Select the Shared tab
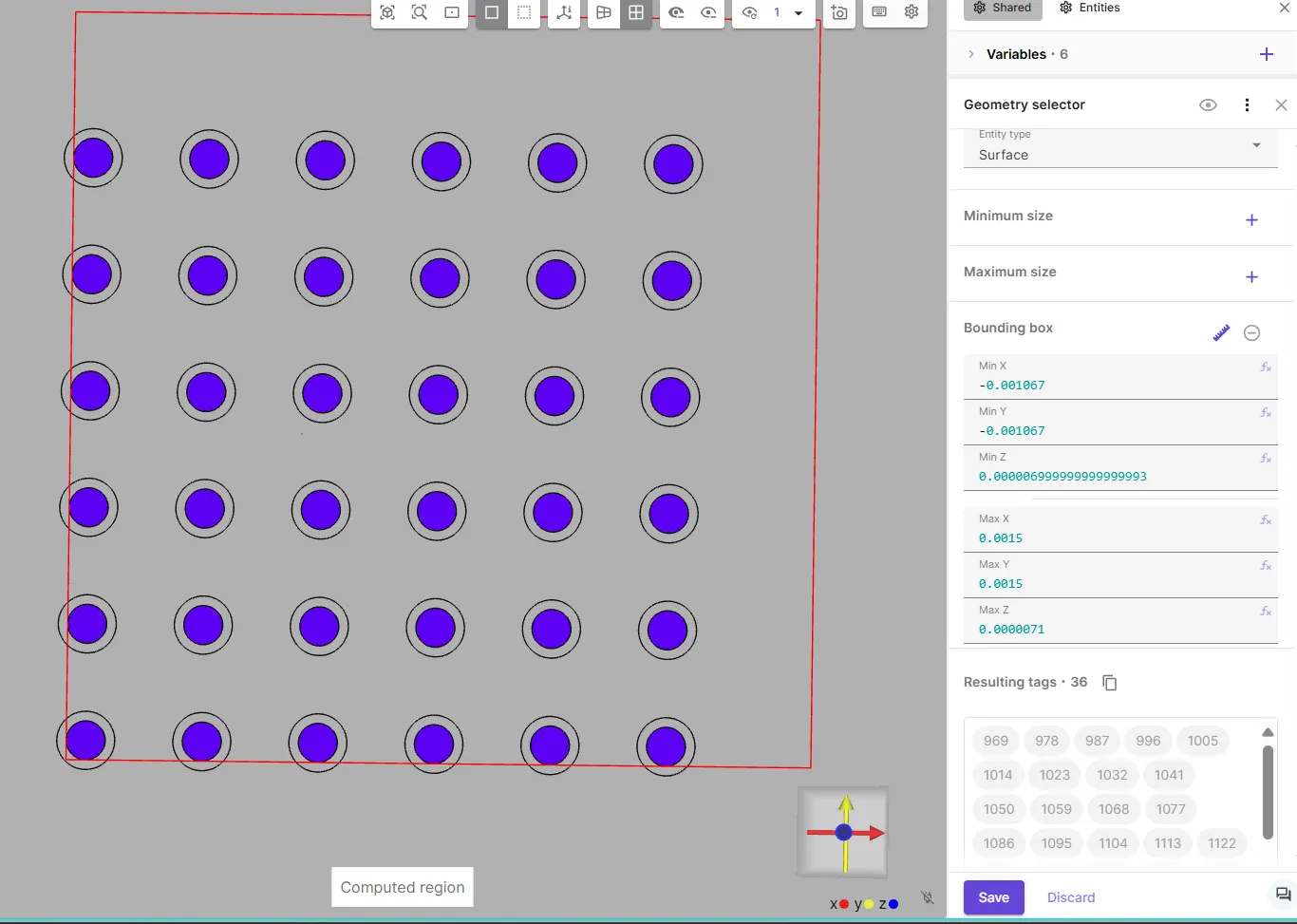 point(1003,8)
